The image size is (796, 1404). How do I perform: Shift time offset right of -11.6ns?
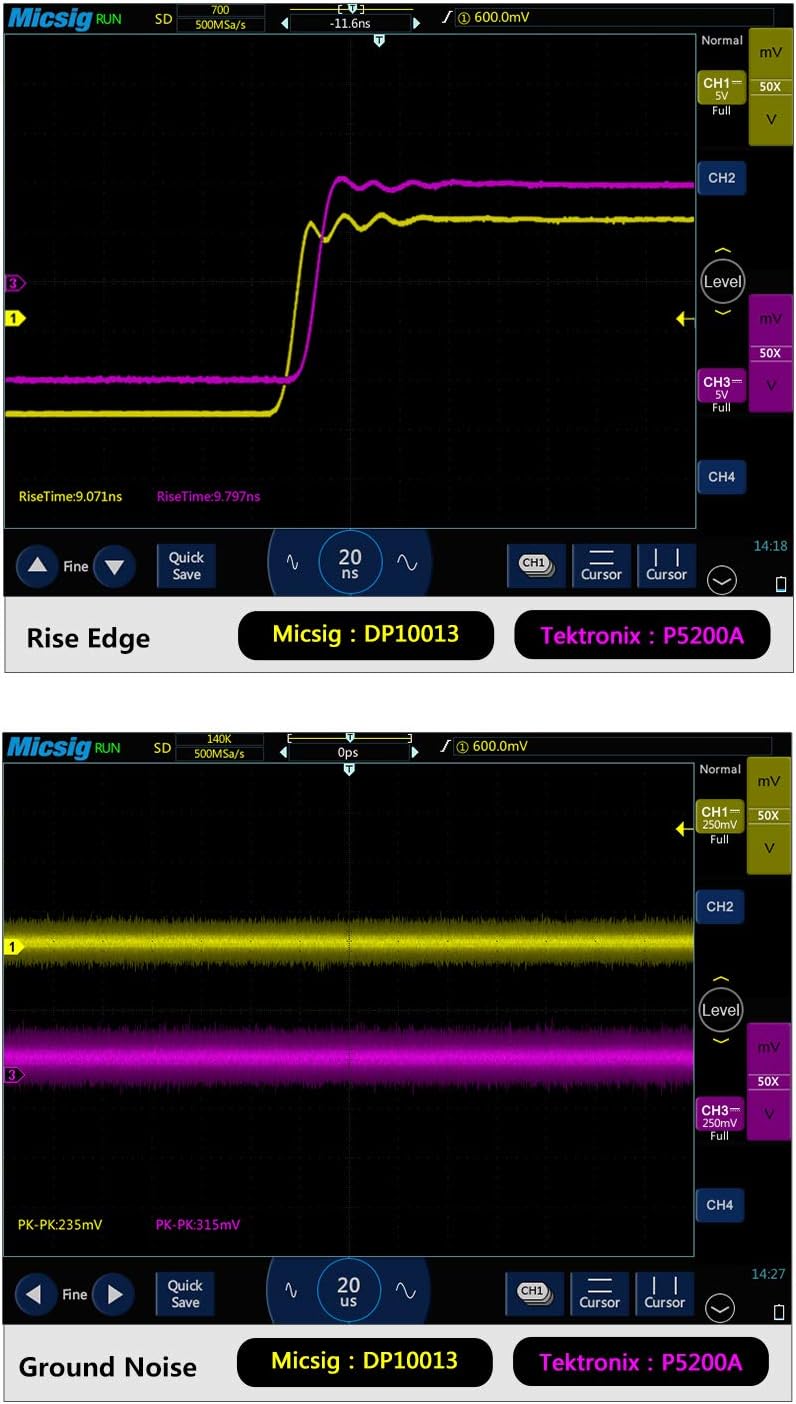(x=416, y=23)
